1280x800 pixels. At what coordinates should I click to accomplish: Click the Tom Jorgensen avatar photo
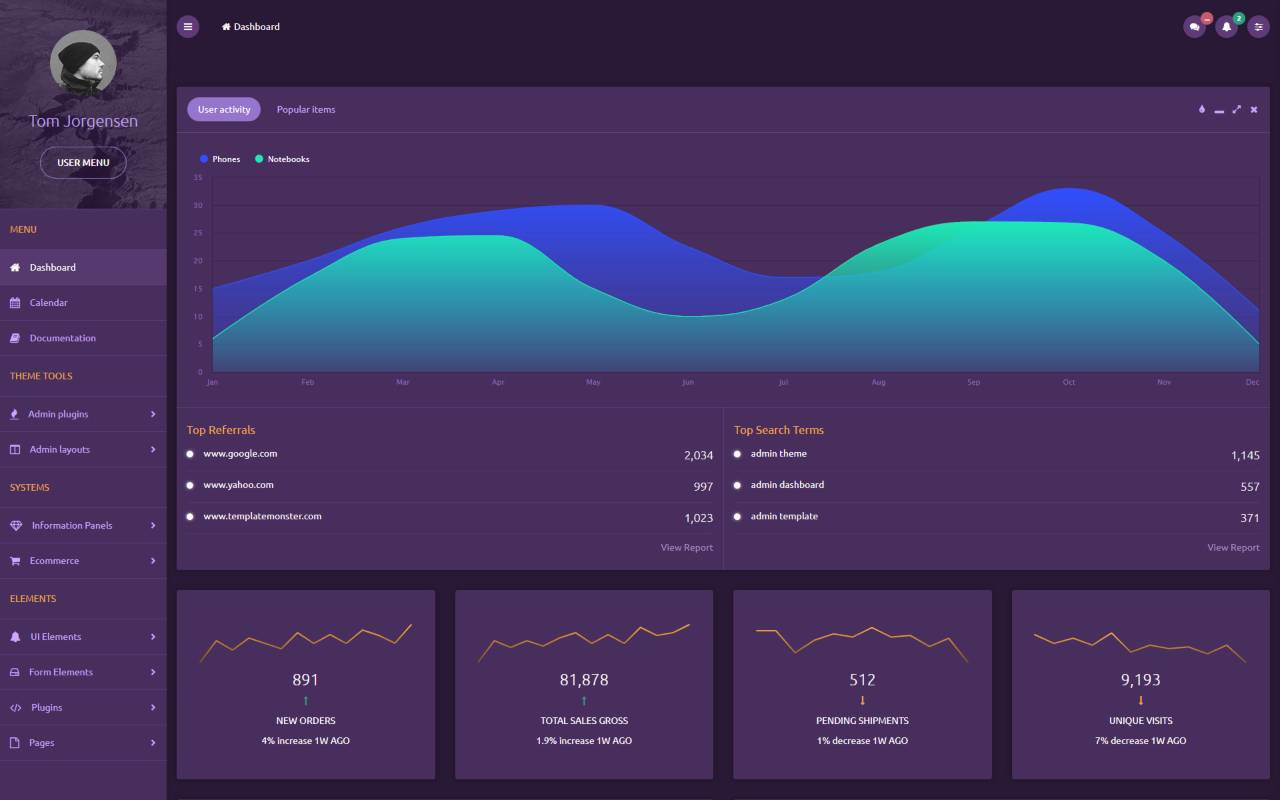(x=83, y=63)
